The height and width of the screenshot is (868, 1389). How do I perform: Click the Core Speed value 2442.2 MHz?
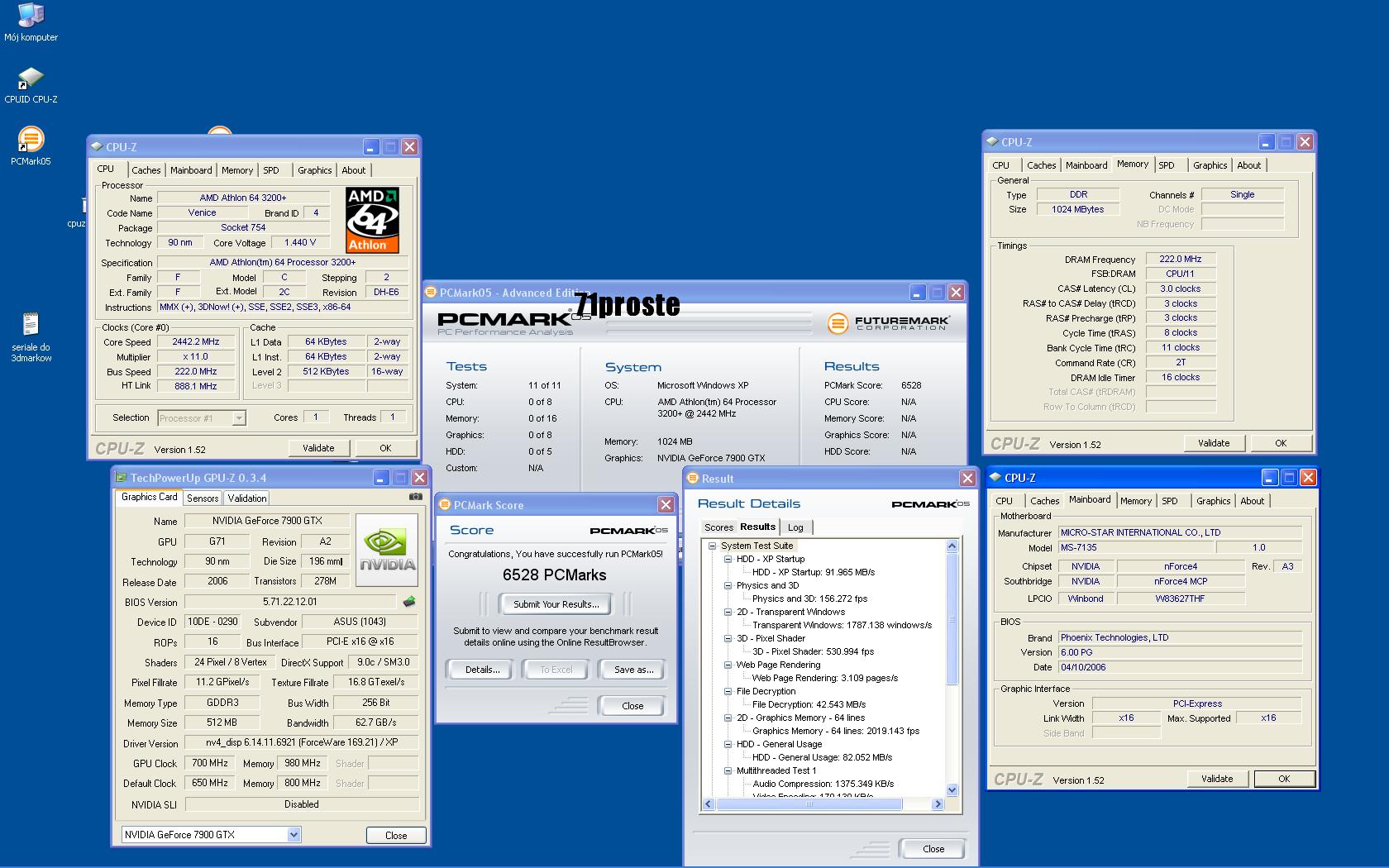(196, 341)
